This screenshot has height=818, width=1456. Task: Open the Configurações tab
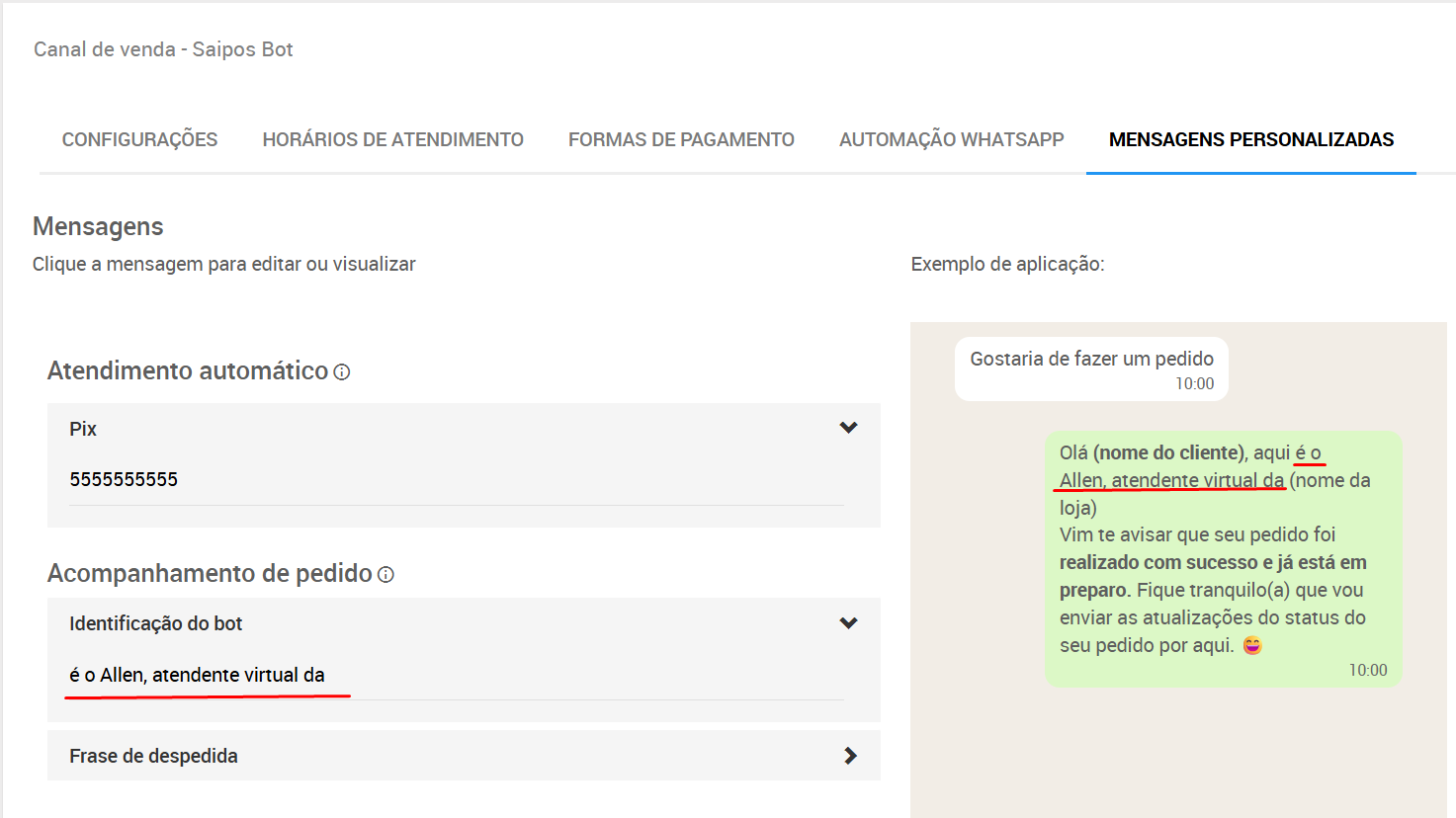pyautogui.click(x=139, y=140)
